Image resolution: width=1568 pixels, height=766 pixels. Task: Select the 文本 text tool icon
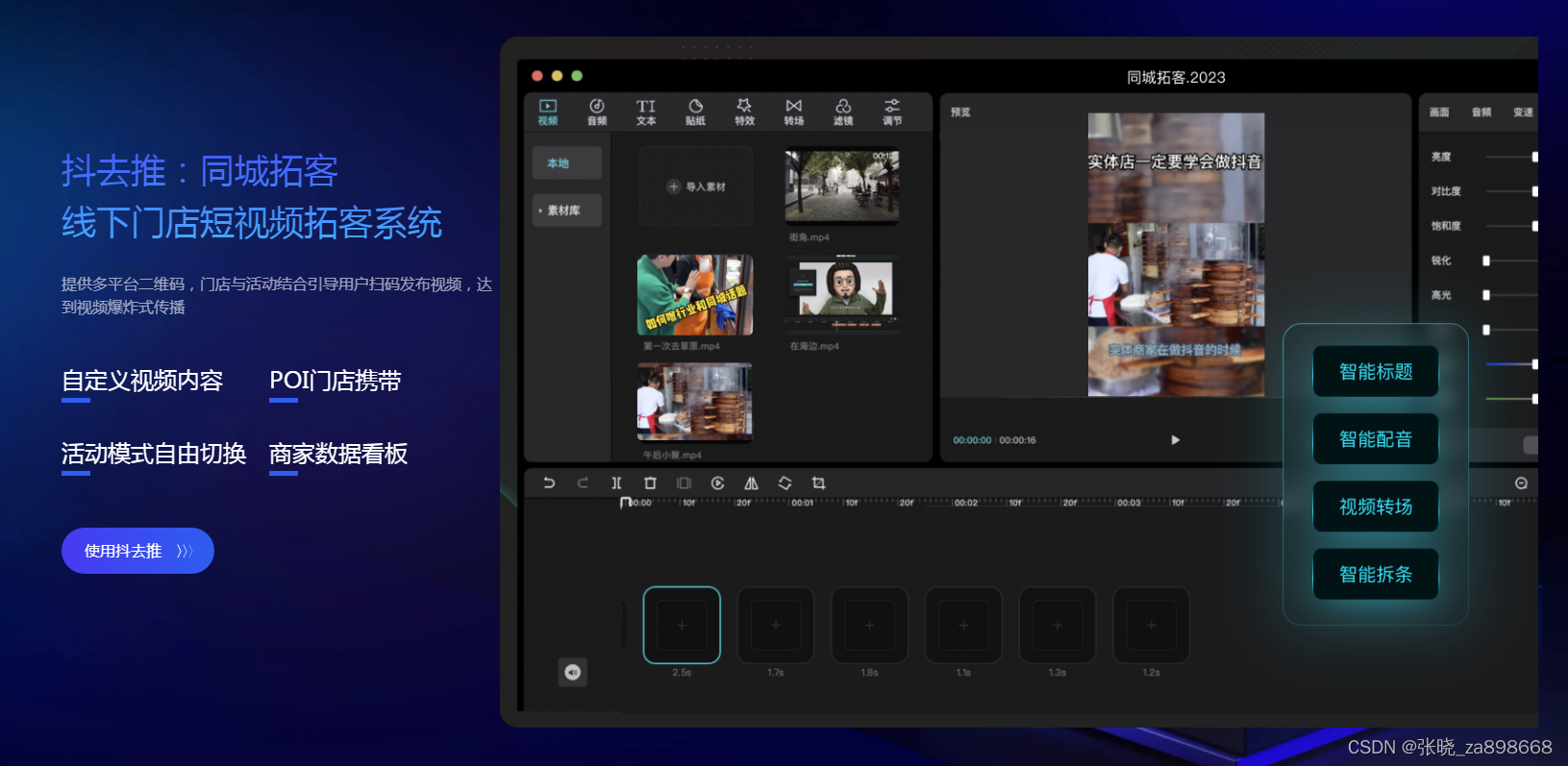(x=646, y=112)
